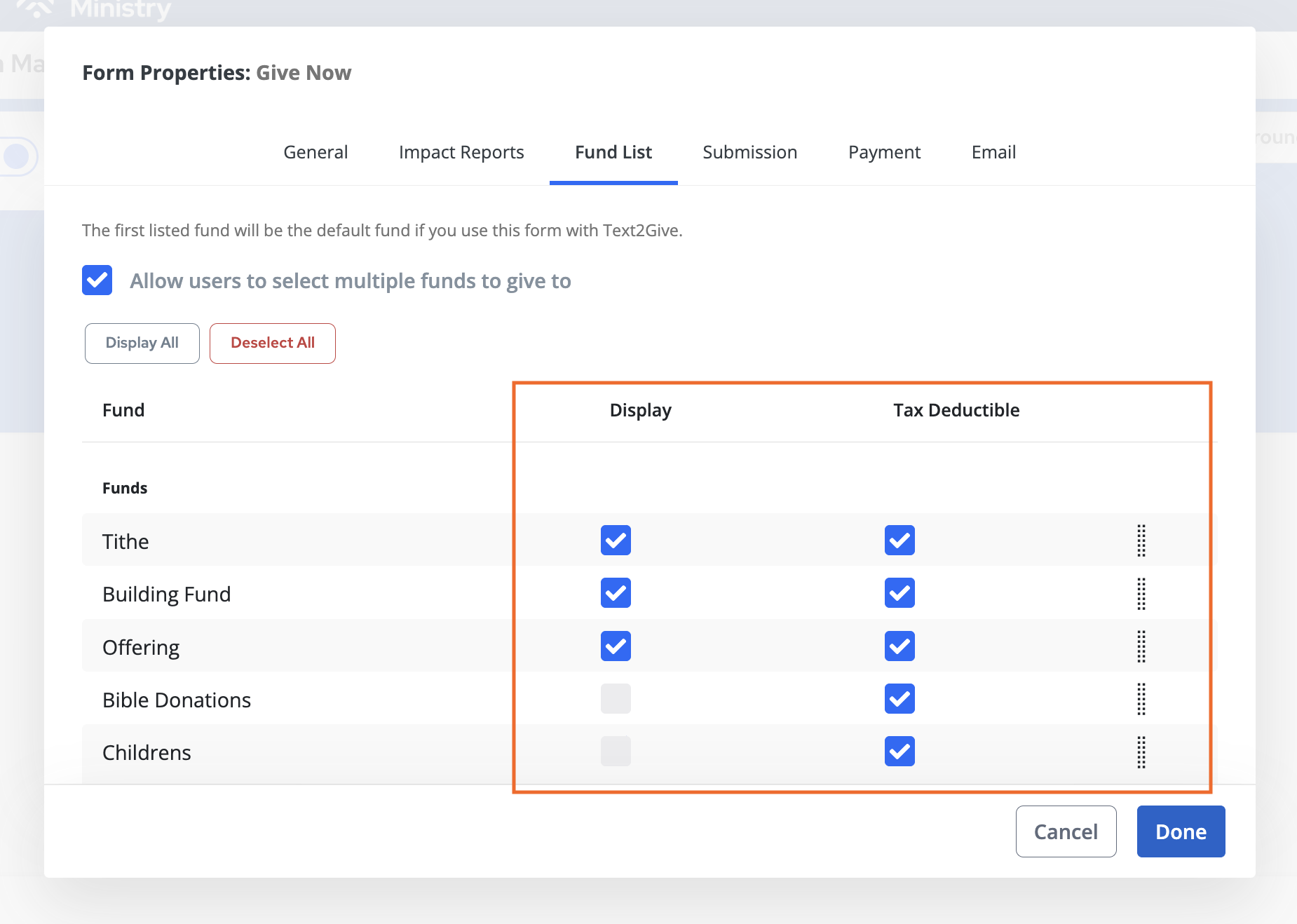1297x924 pixels.
Task: Uncheck Tax Deductible for Building Fund
Action: (x=899, y=593)
